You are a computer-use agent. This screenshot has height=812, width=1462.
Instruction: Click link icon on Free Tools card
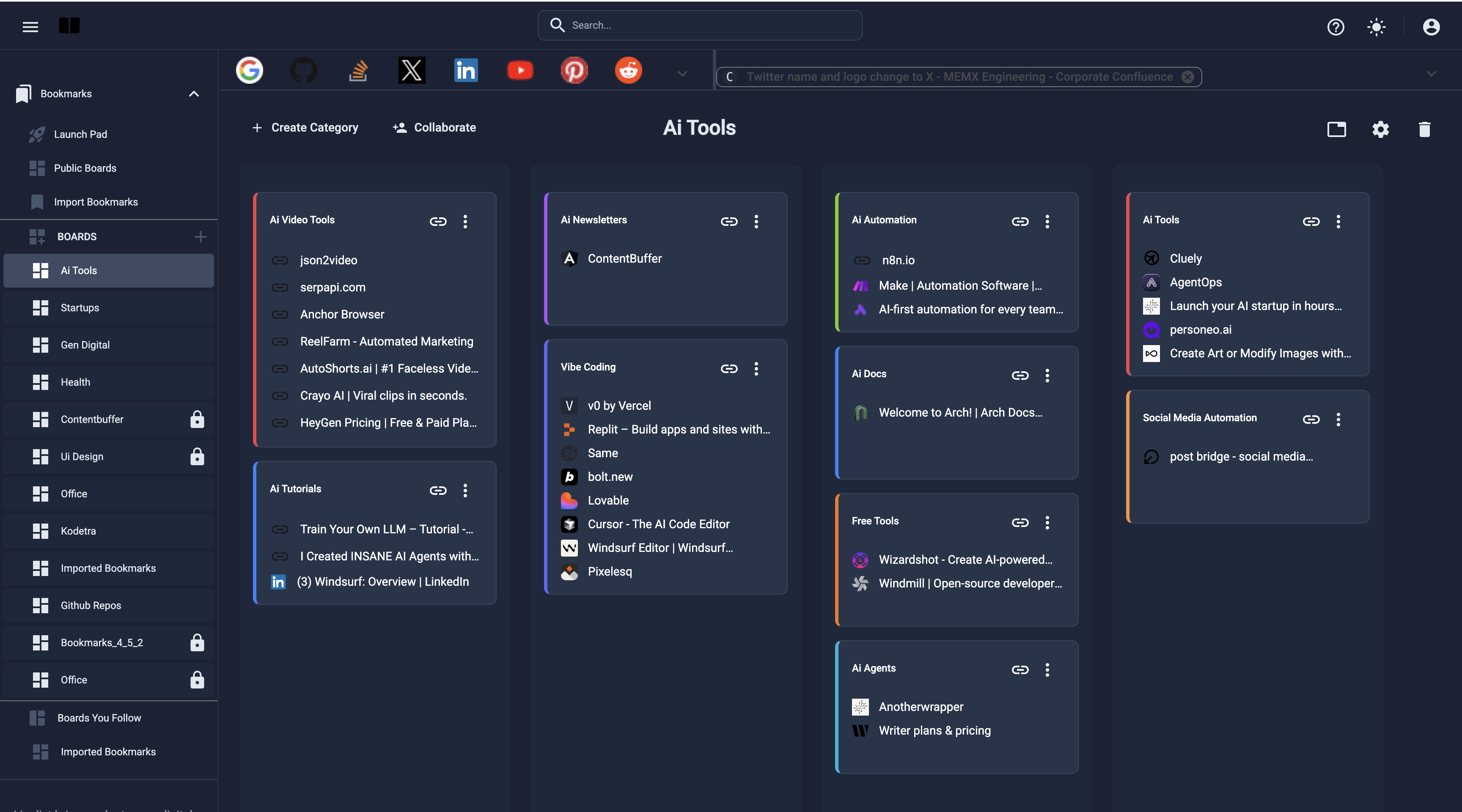click(x=1020, y=523)
